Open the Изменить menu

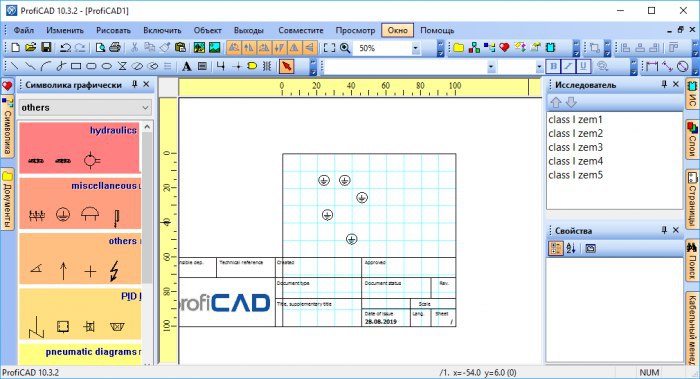coord(65,30)
